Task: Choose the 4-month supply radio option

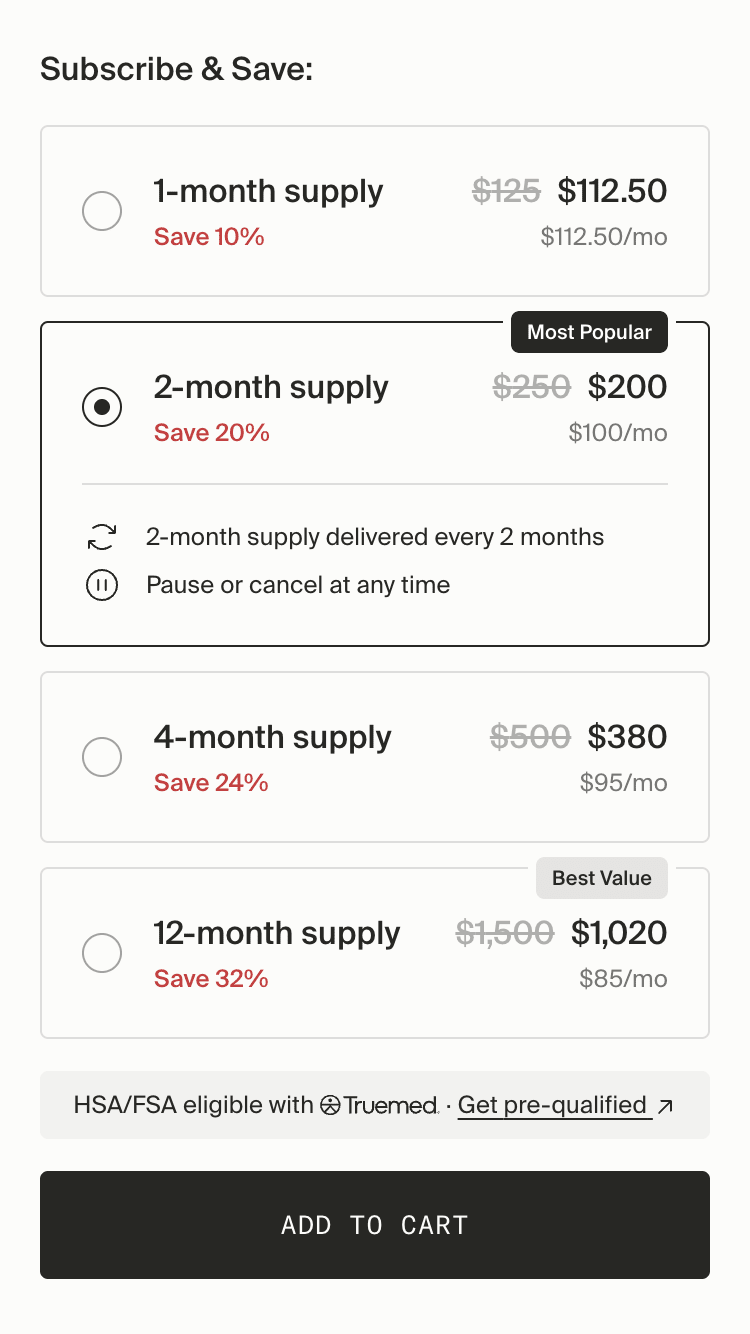Action: click(102, 757)
